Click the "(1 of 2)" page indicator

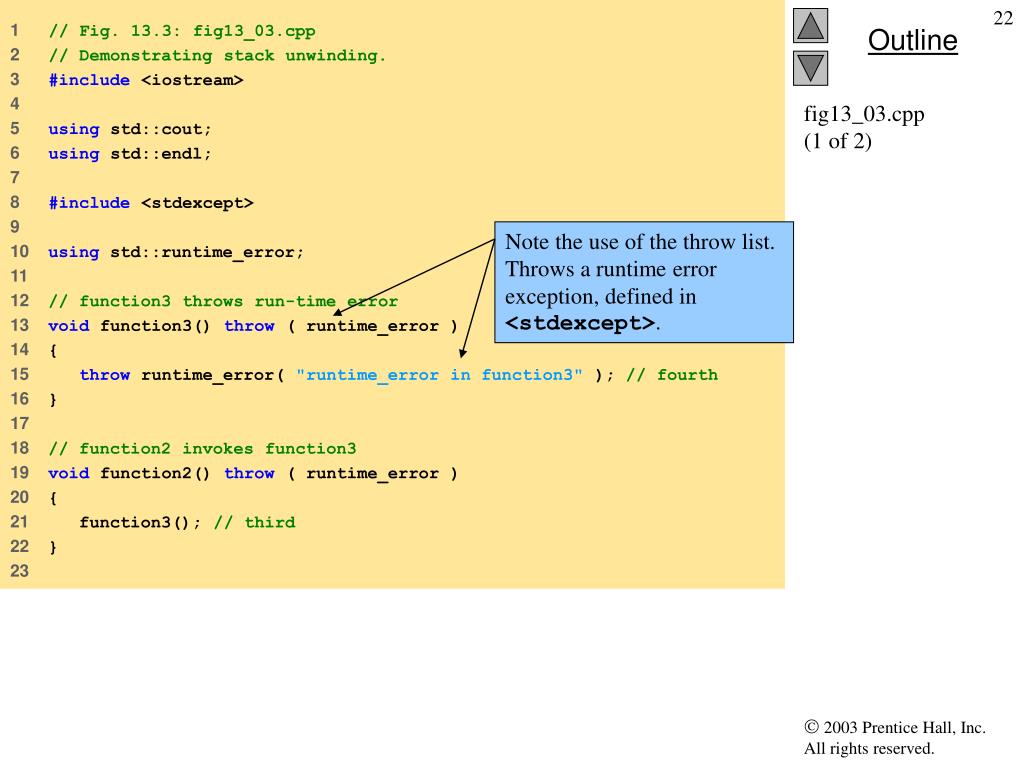[838, 141]
